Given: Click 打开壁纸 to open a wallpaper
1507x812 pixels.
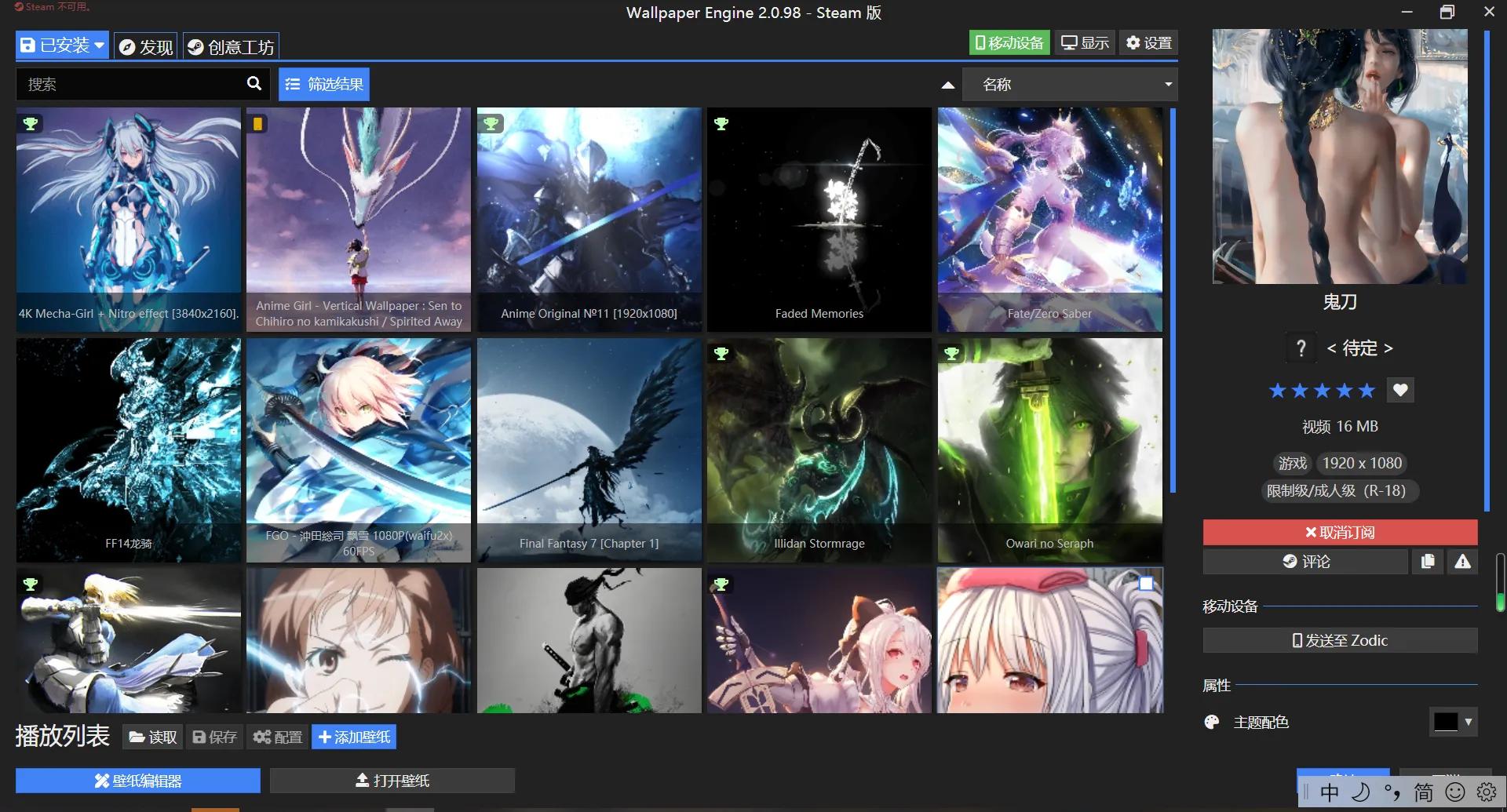Looking at the screenshot, I should pos(392,781).
